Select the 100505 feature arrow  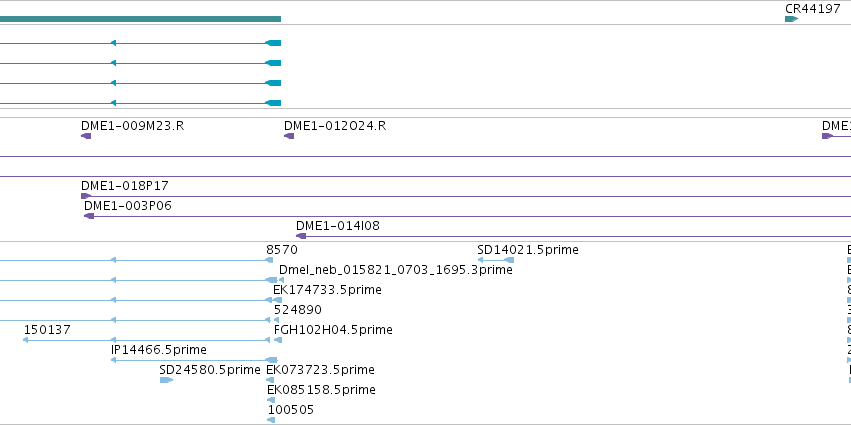pyautogui.click(x=271, y=420)
